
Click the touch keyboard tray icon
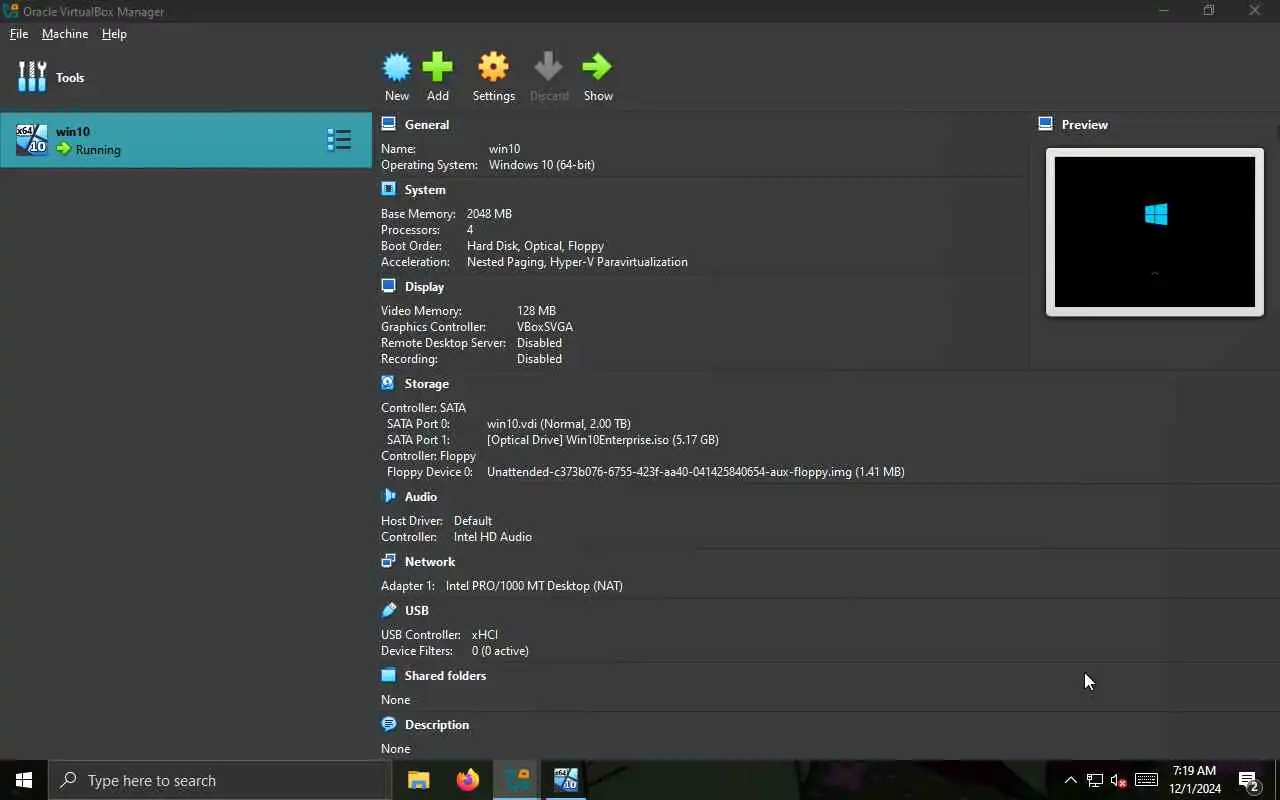1147,780
